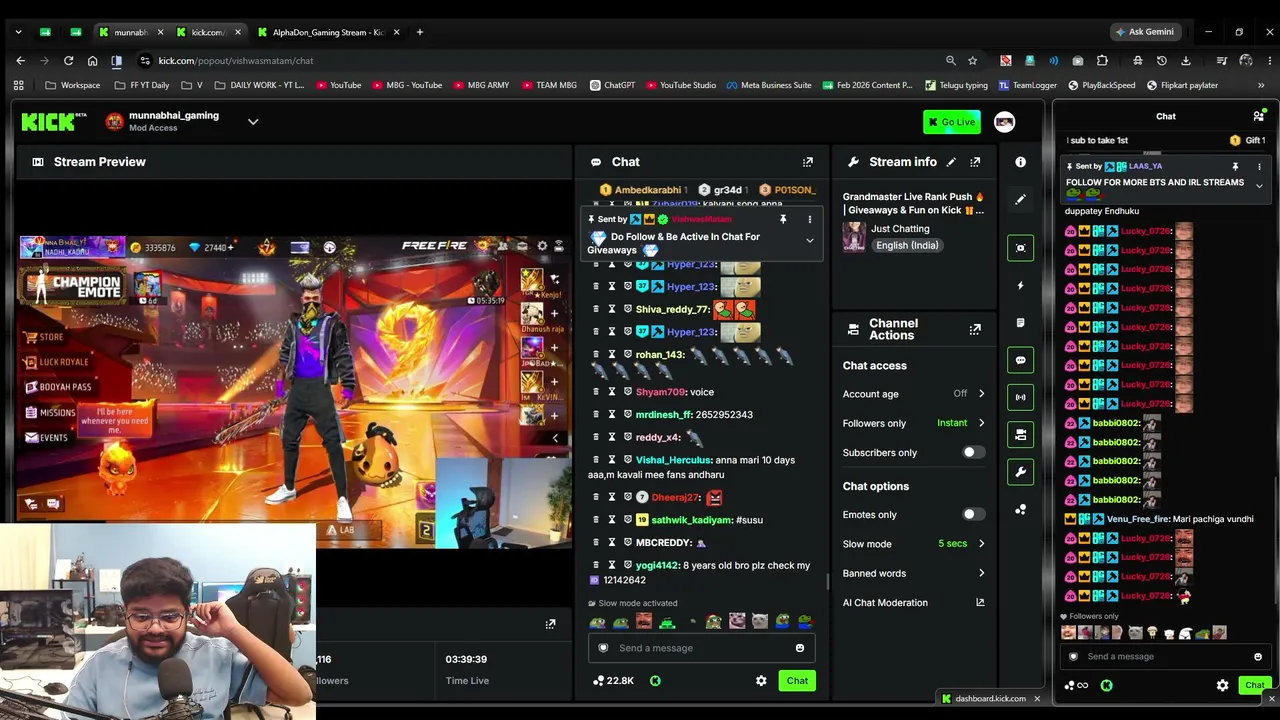Viewport: 1280px width, 720px height.
Task: Open popout chat settings gear
Action: [1222, 686]
